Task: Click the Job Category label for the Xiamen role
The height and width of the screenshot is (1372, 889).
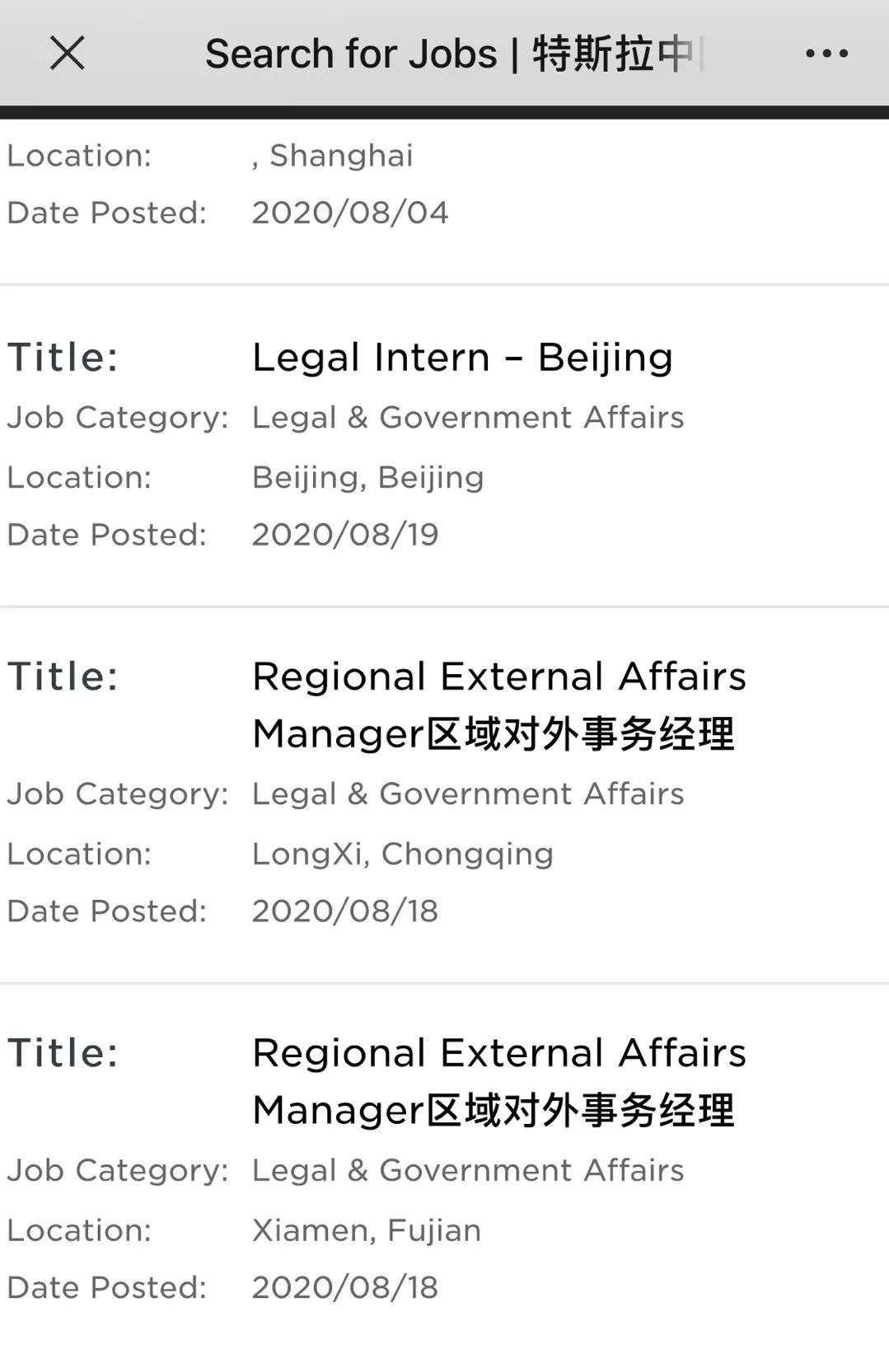Action: [x=118, y=1169]
